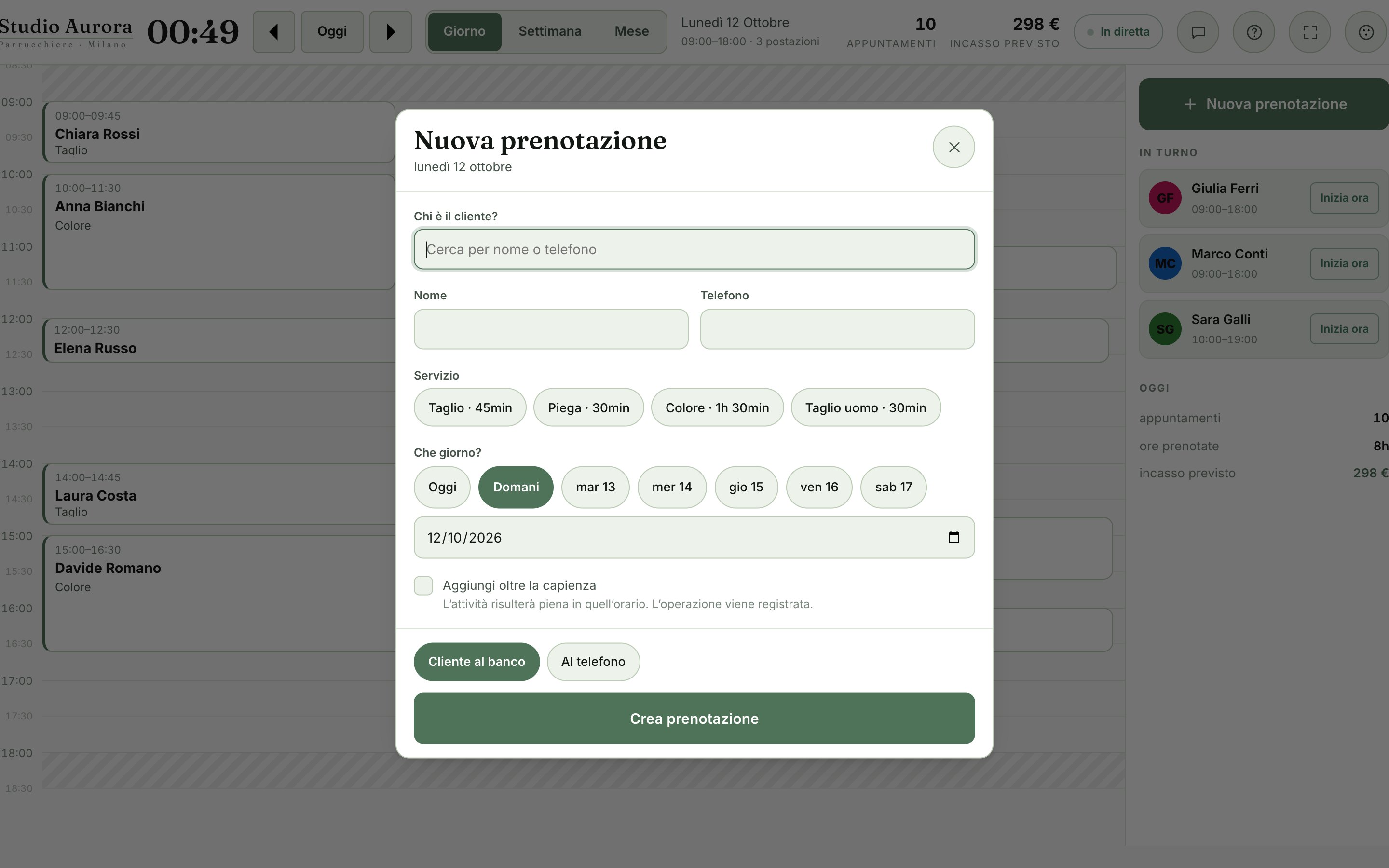Click Inizia ora for Giulia Ferri

pos(1344,198)
